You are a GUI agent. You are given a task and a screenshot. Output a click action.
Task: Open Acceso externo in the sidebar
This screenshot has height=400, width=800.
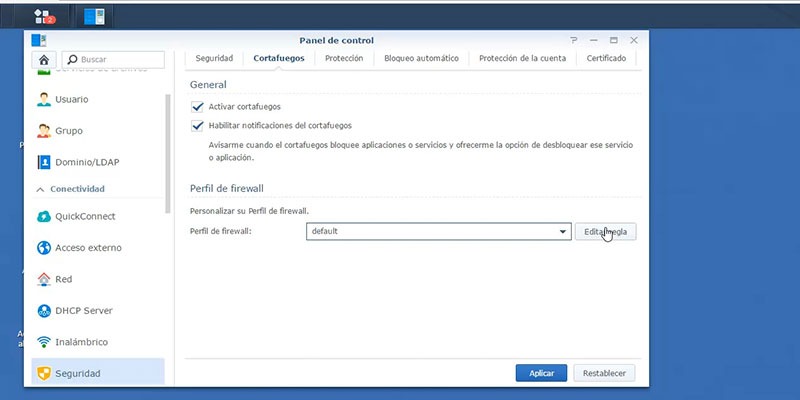coord(98,248)
